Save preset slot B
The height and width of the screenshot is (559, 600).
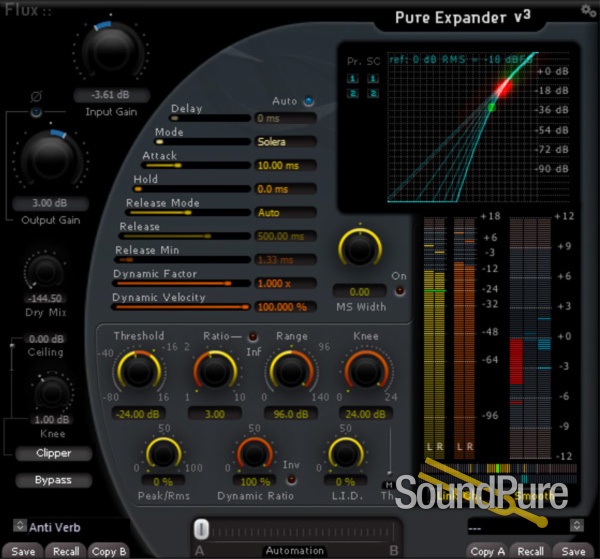573,551
